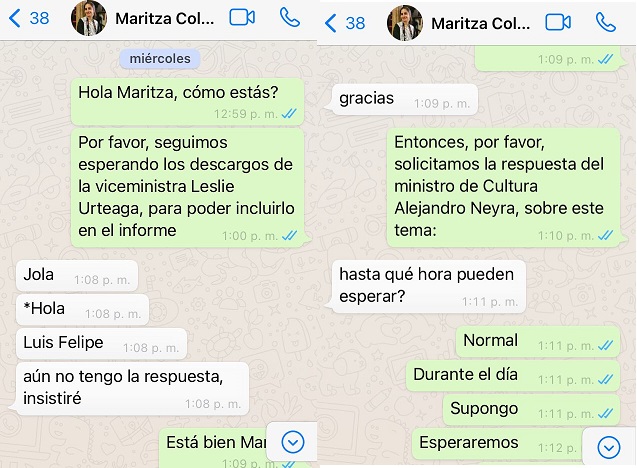Tap the 'Luis Felipe' message bubble
Screen dimensions: 637x468
pos(101,344)
